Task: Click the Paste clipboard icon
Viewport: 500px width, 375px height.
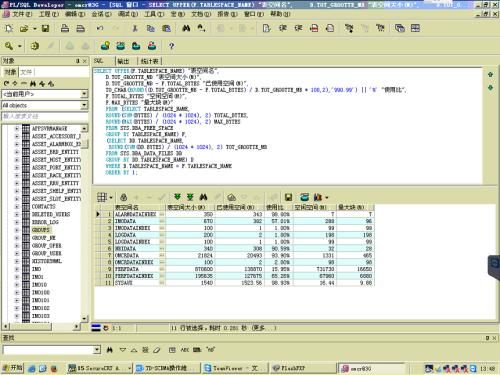Action: tap(166, 28)
